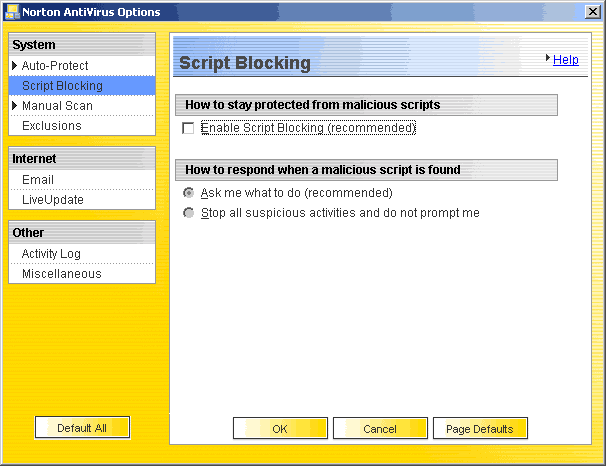Cancel the options dialog

(x=380, y=429)
